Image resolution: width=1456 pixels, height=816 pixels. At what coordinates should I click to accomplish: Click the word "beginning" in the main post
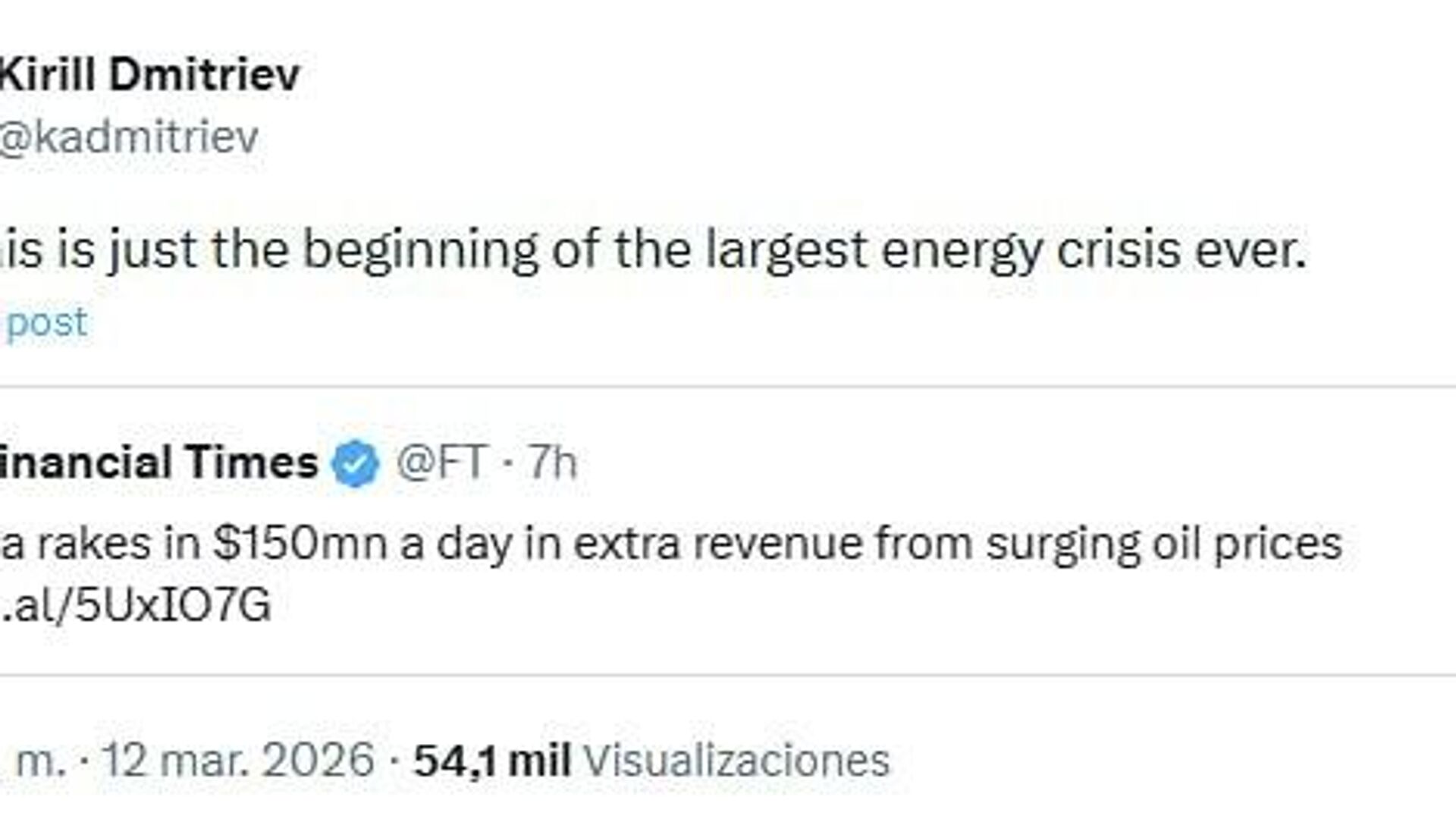(x=420, y=250)
